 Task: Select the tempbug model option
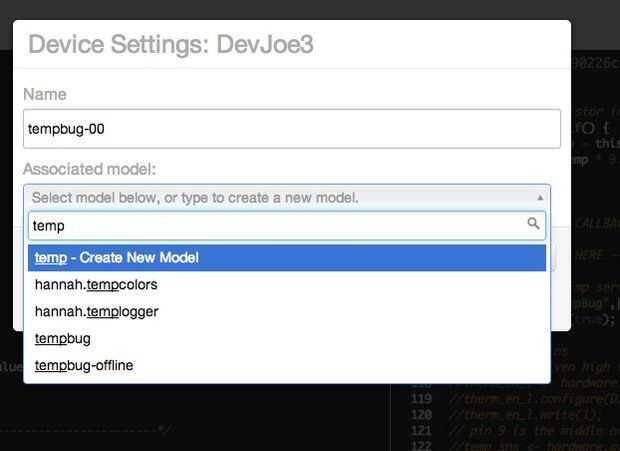(63, 339)
